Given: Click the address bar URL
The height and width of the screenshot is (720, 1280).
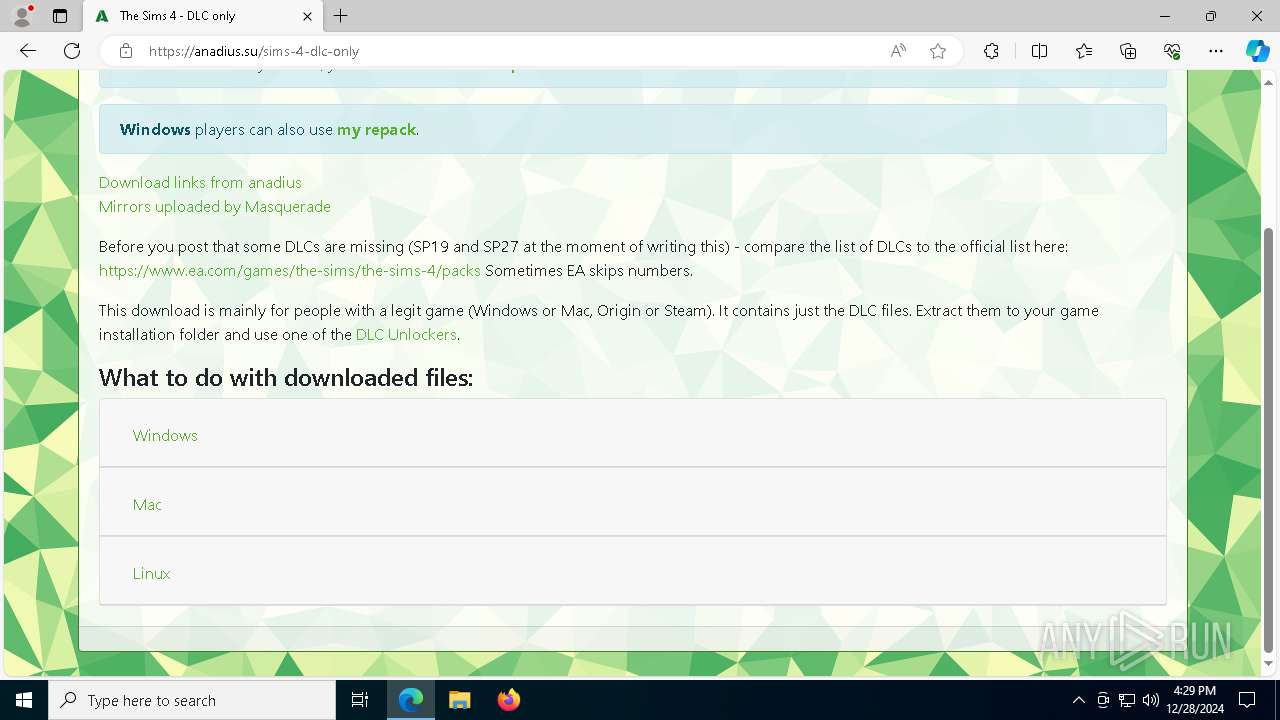Looking at the screenshot, I should pyautogui.click(x=254, y=51).
